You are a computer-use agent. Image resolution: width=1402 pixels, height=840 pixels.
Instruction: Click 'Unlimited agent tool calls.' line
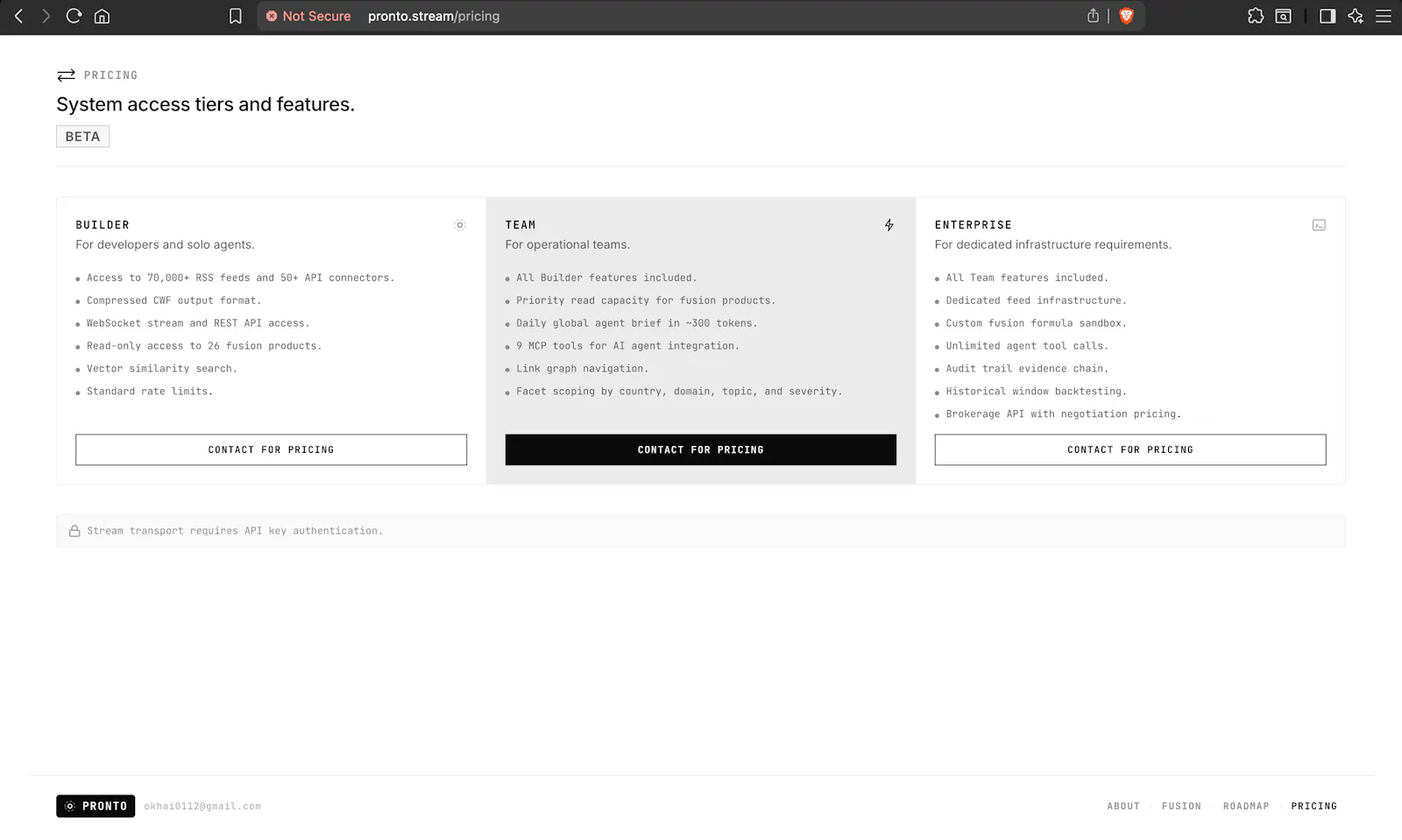(1027, 346)
